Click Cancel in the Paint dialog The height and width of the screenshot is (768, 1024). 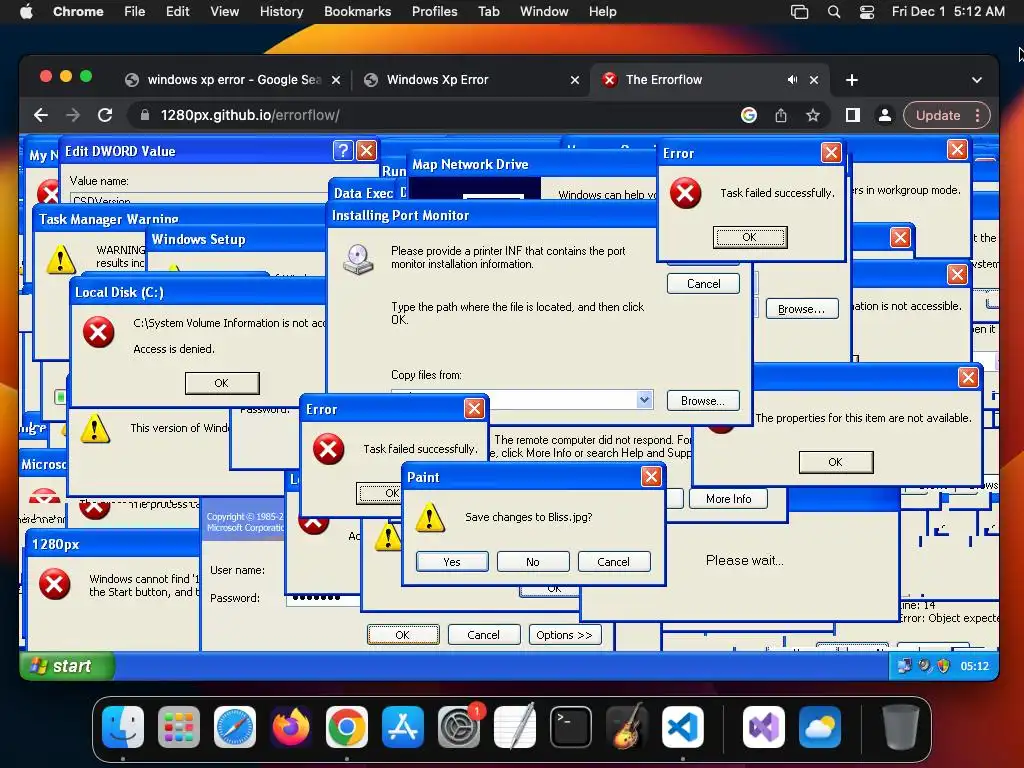(x=613, y=562)
